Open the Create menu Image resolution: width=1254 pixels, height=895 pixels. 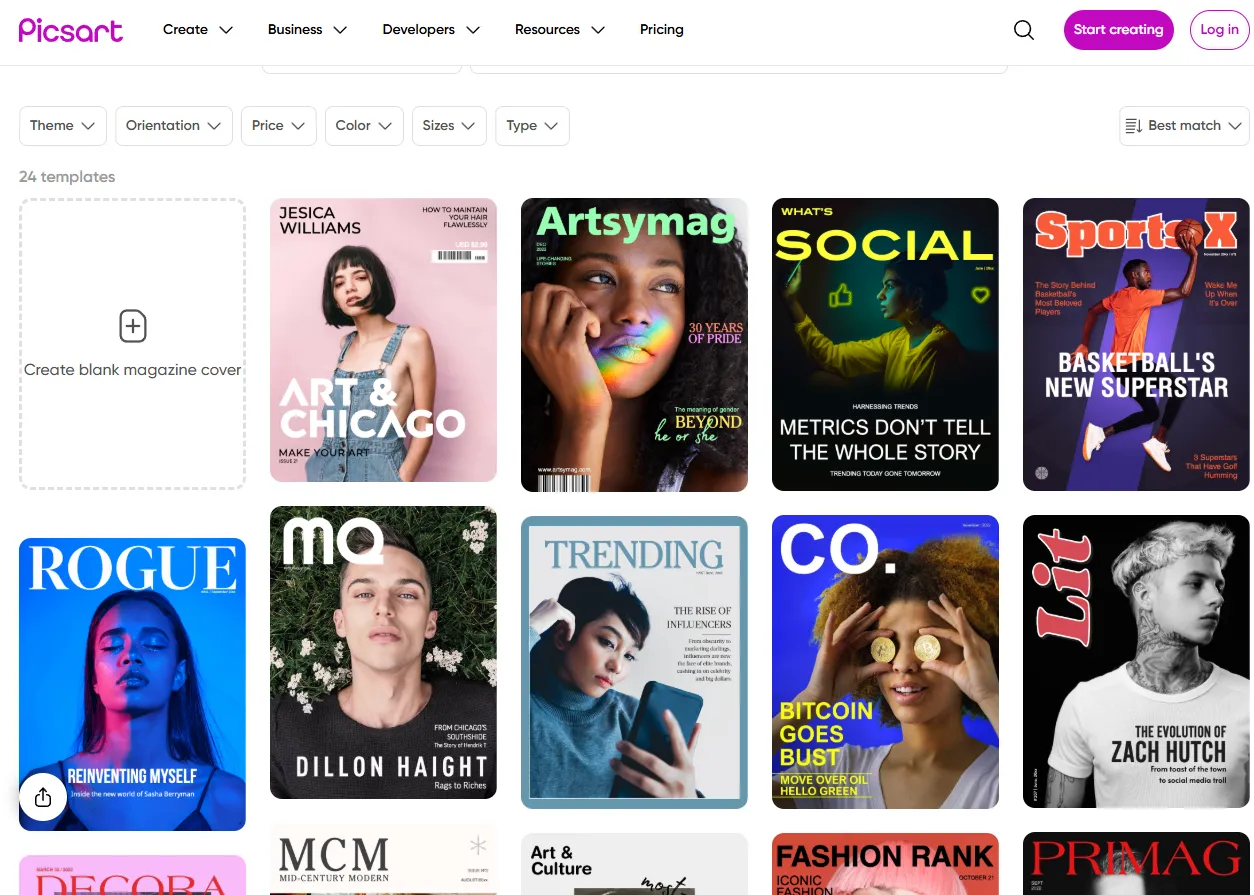pos(197,30)
